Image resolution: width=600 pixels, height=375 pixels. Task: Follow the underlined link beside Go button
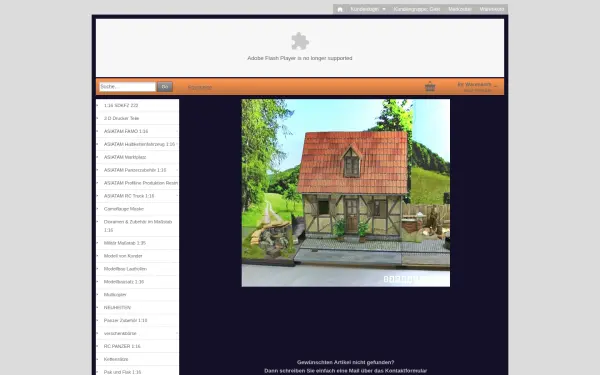(200, 87)
